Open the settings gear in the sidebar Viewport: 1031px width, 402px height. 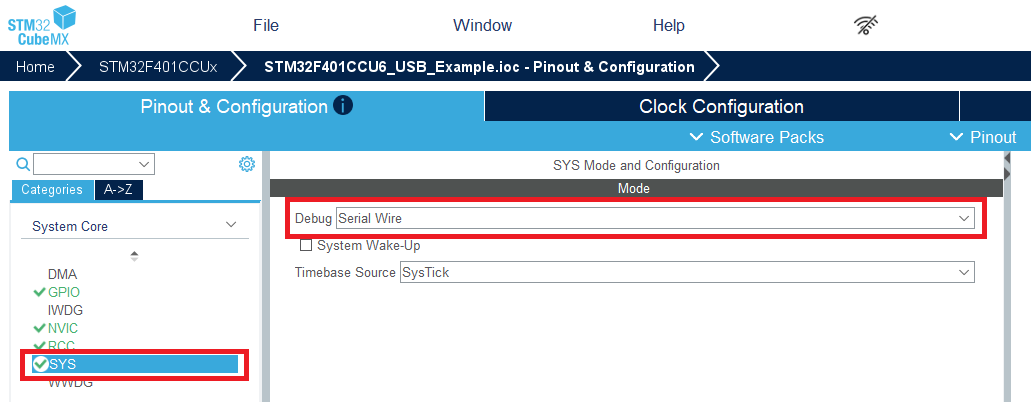tap(246, 164)
